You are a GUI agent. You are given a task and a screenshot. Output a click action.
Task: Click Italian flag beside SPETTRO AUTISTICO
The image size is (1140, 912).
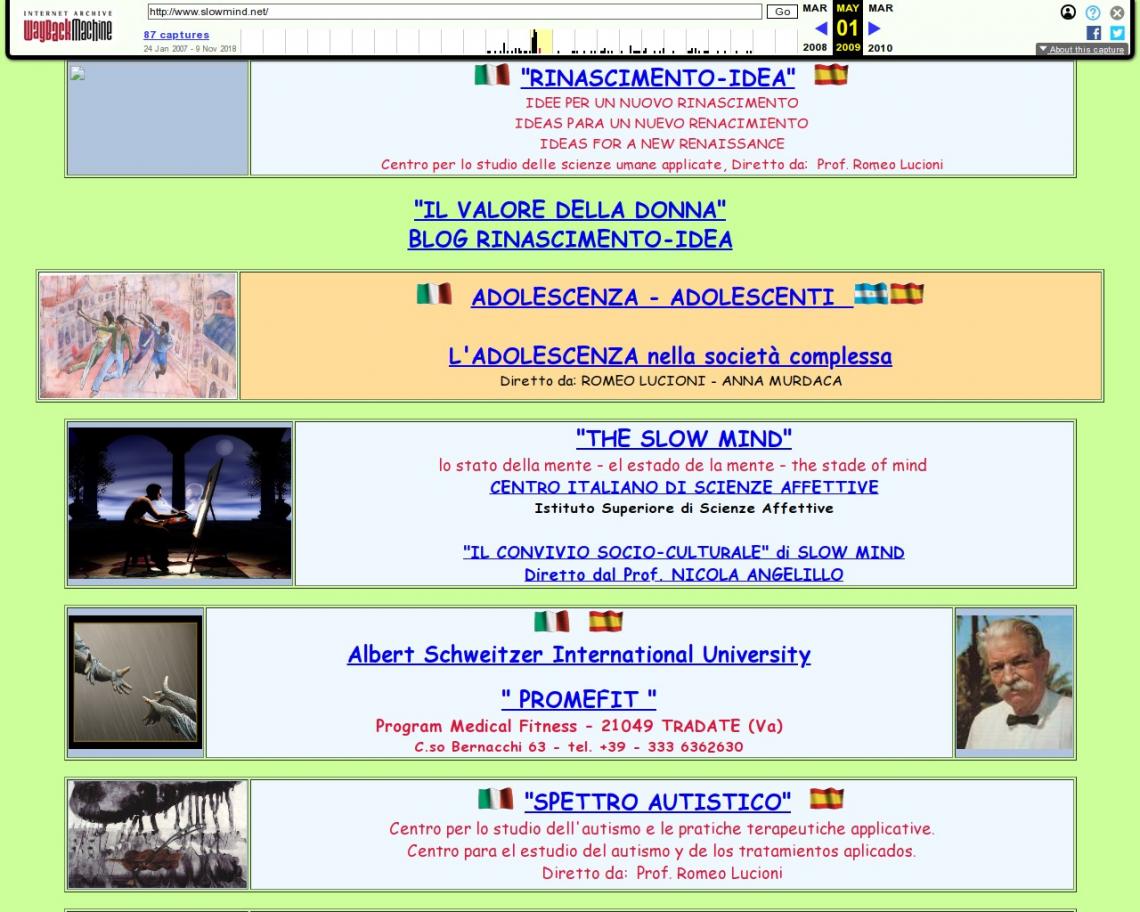[496, 799]
